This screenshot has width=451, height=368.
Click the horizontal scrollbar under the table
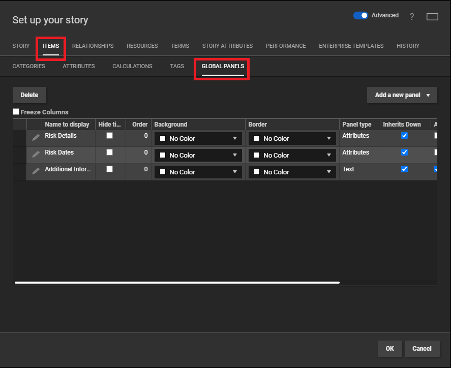(177, 283)
